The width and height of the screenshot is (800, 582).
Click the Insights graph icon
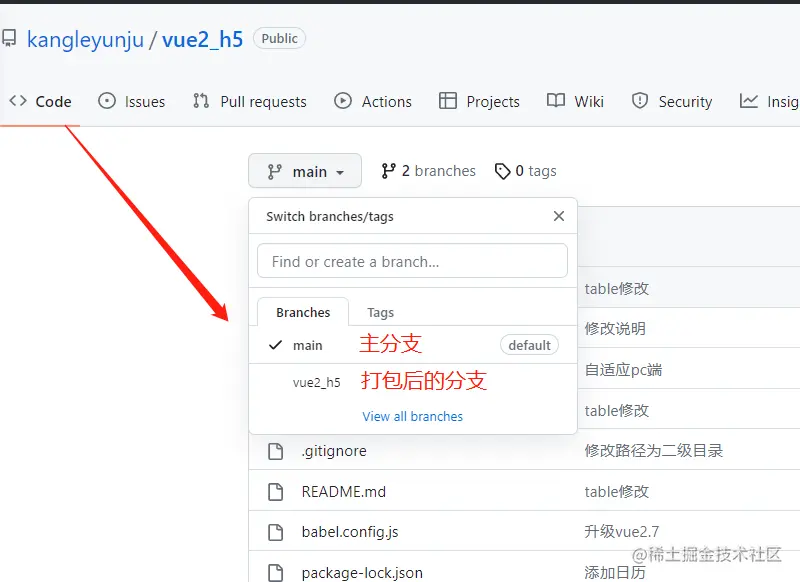click(748, 100)
